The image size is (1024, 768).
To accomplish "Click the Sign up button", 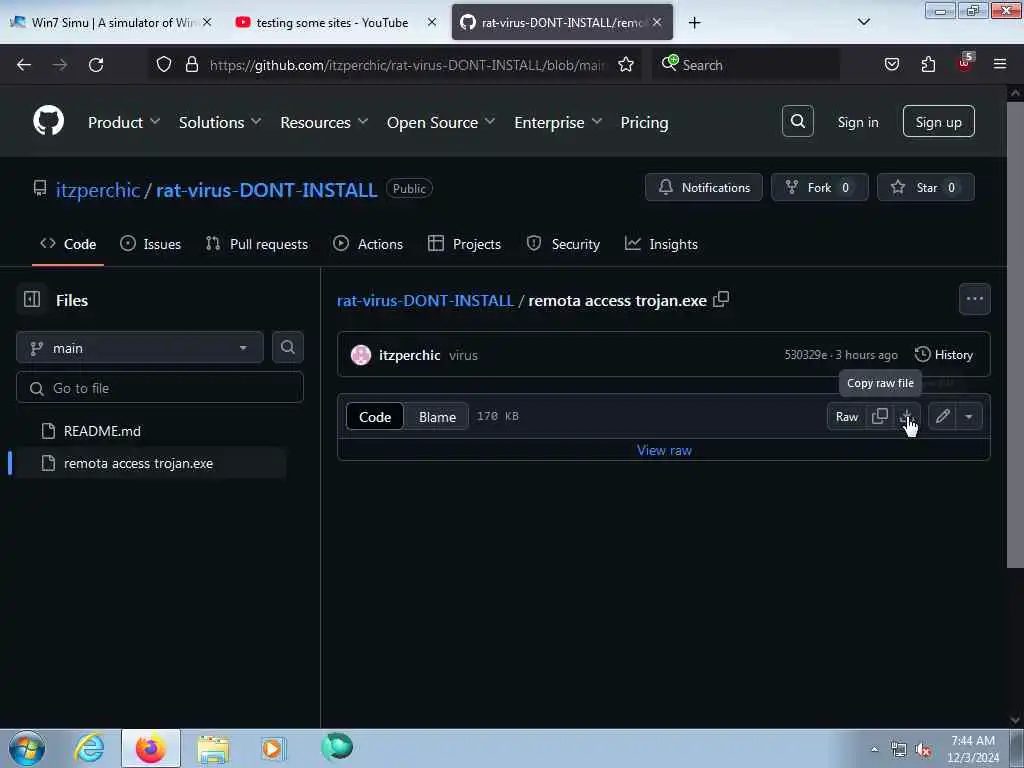I will tap(938, 121).
